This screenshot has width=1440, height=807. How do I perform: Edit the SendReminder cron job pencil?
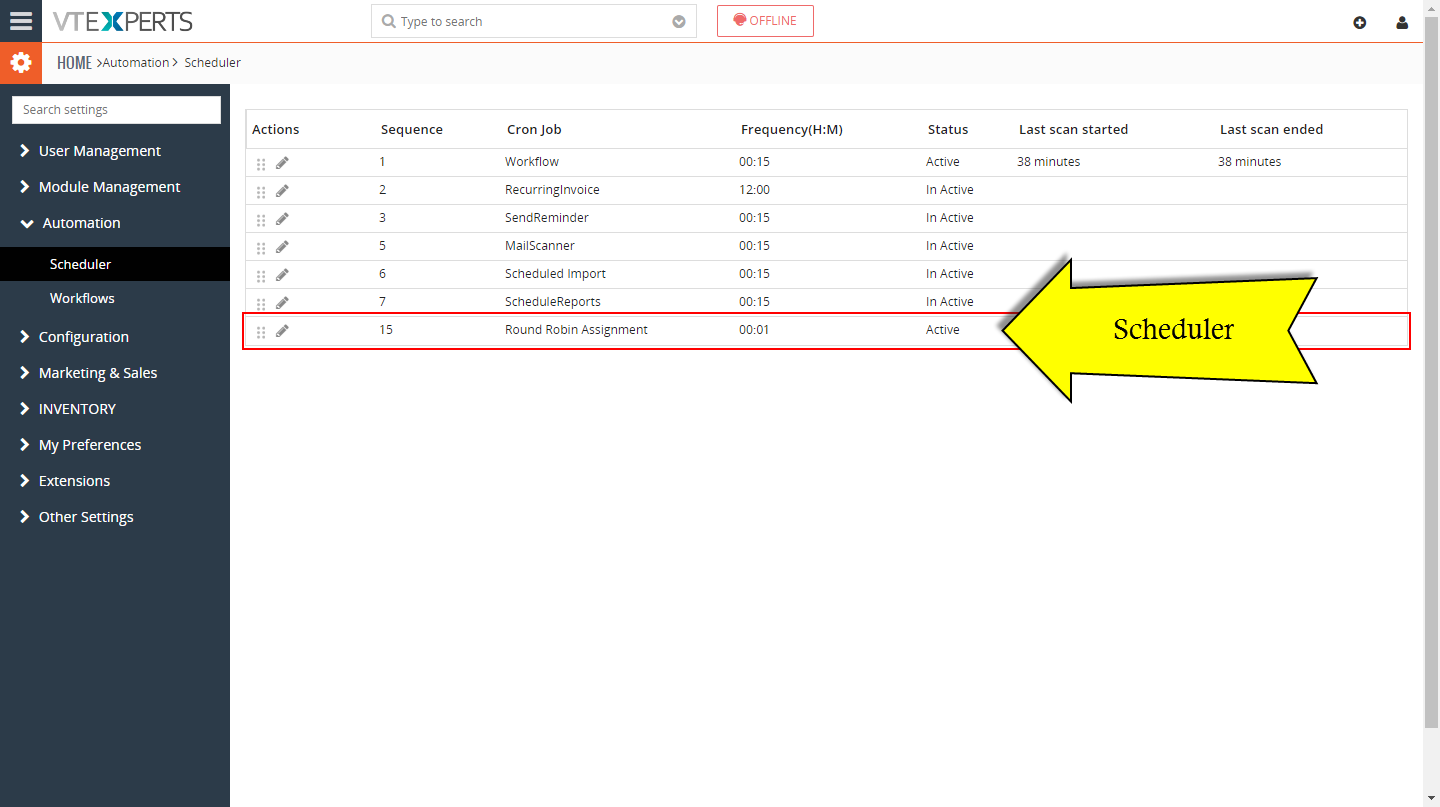282,218
